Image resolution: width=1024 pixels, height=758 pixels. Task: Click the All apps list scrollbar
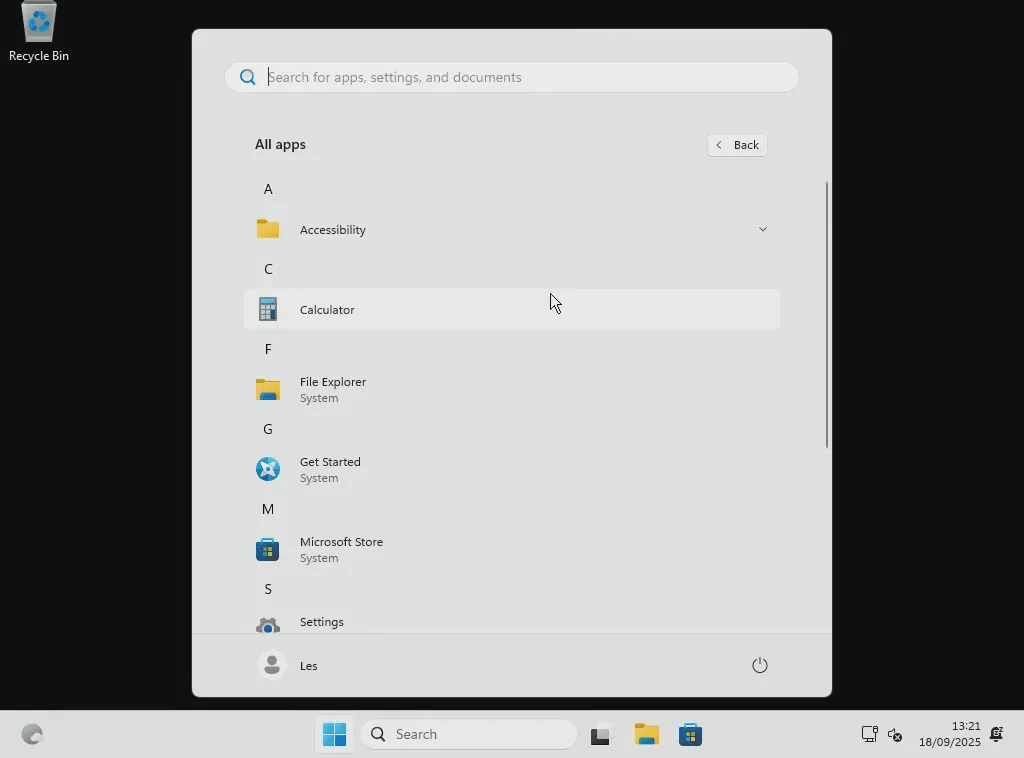click(826, 315)
